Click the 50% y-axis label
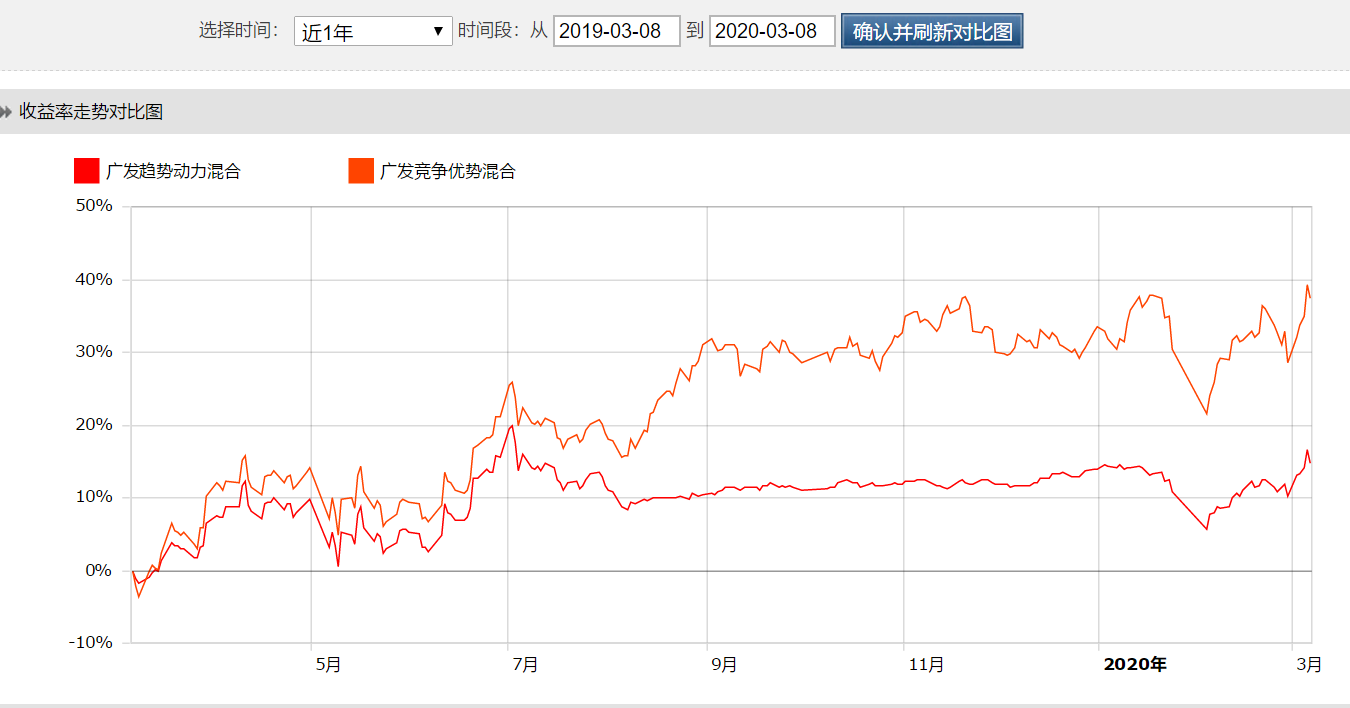This screenshot has height=708, width=1350. 95,206
